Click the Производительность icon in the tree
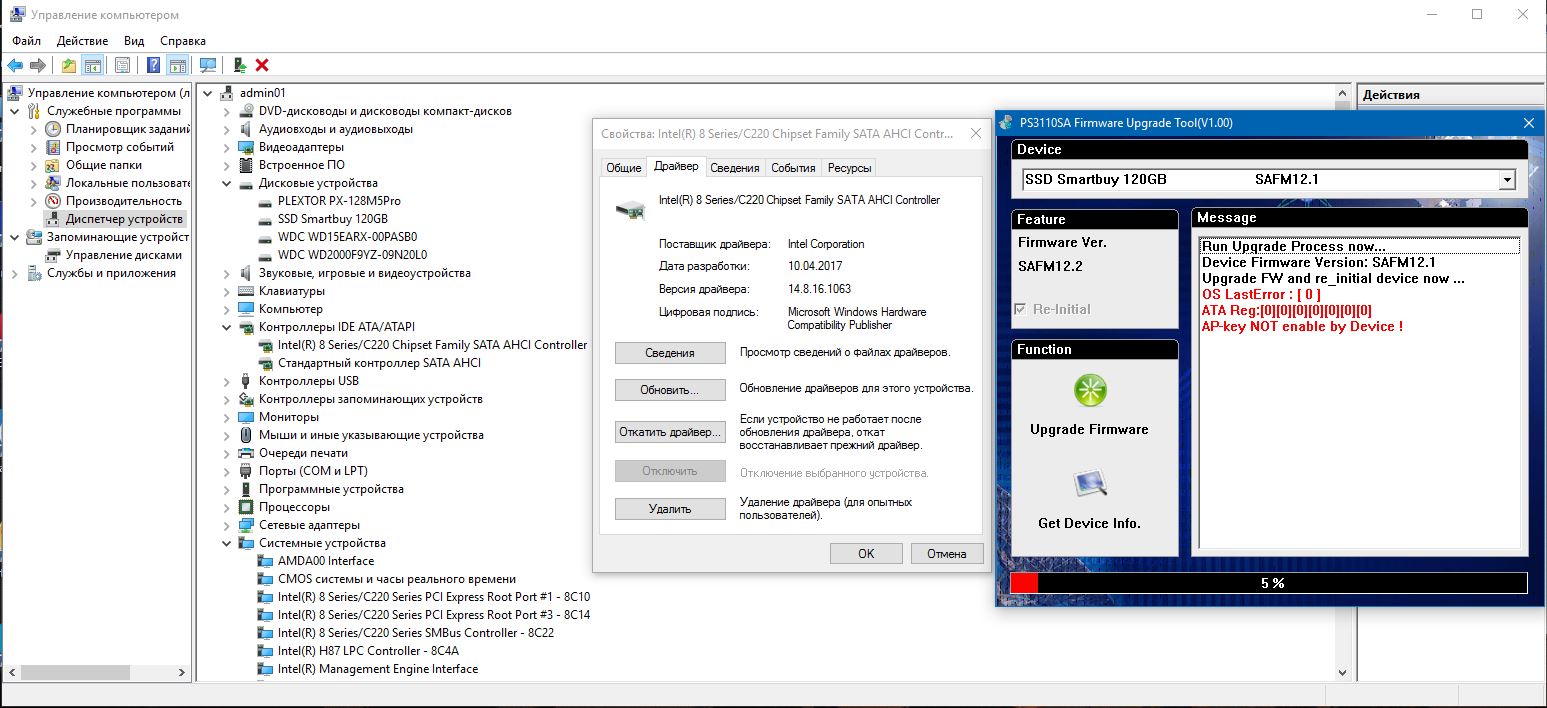Image resolution: width=1547 pixels, height=708 pixels. pos(54,201)
